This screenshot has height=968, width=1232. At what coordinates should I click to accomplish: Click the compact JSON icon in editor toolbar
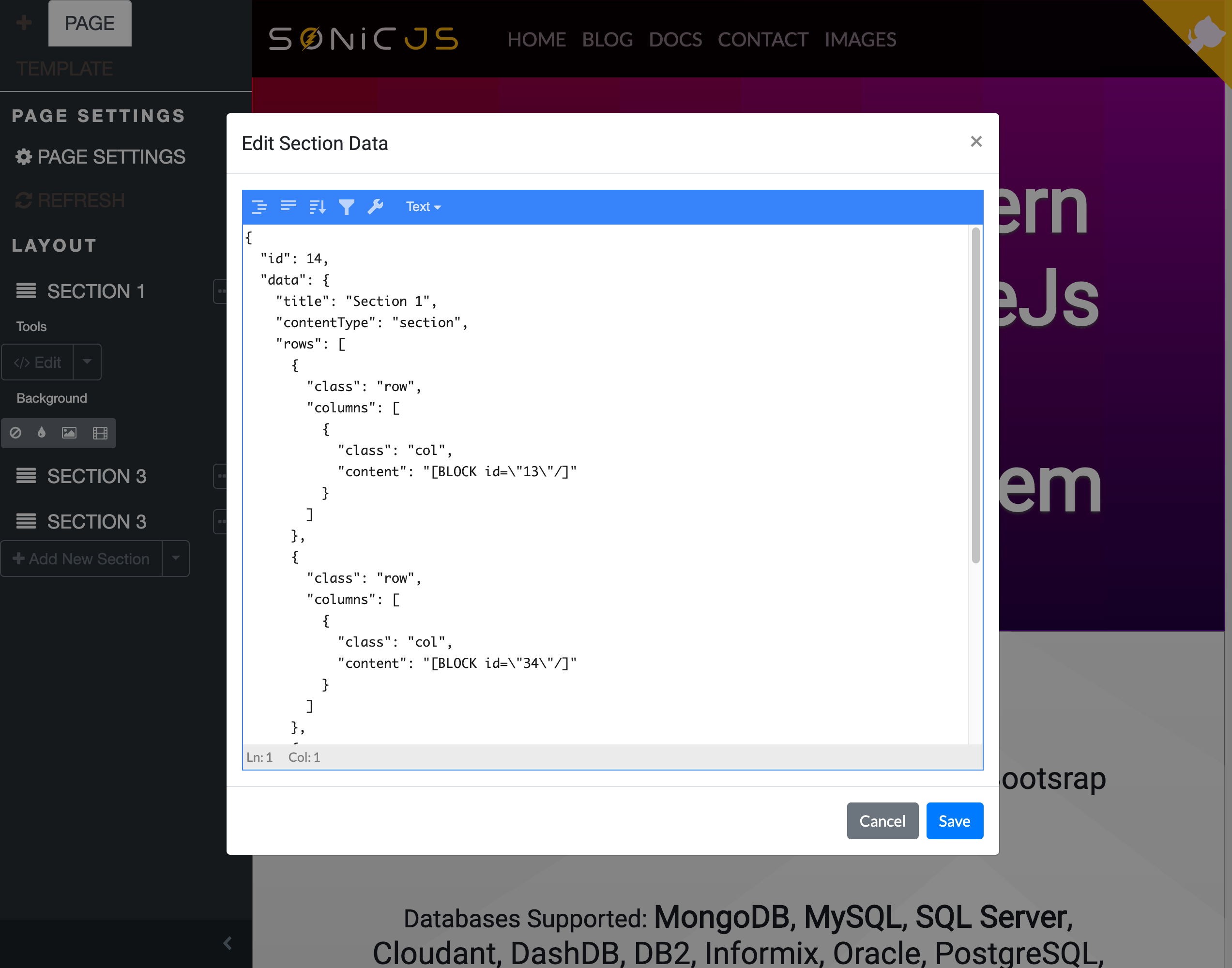289,207
